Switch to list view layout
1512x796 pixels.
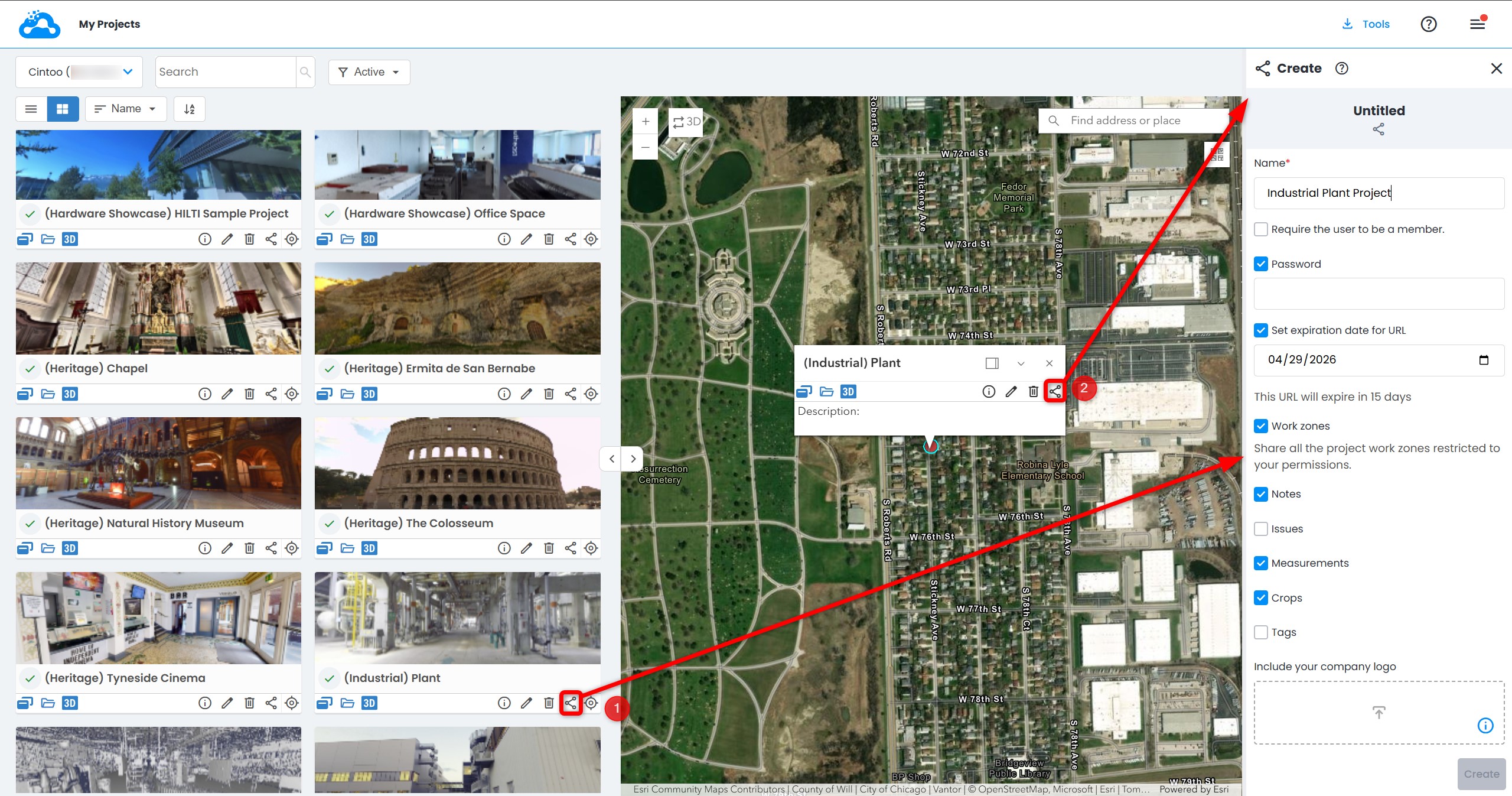31,109
